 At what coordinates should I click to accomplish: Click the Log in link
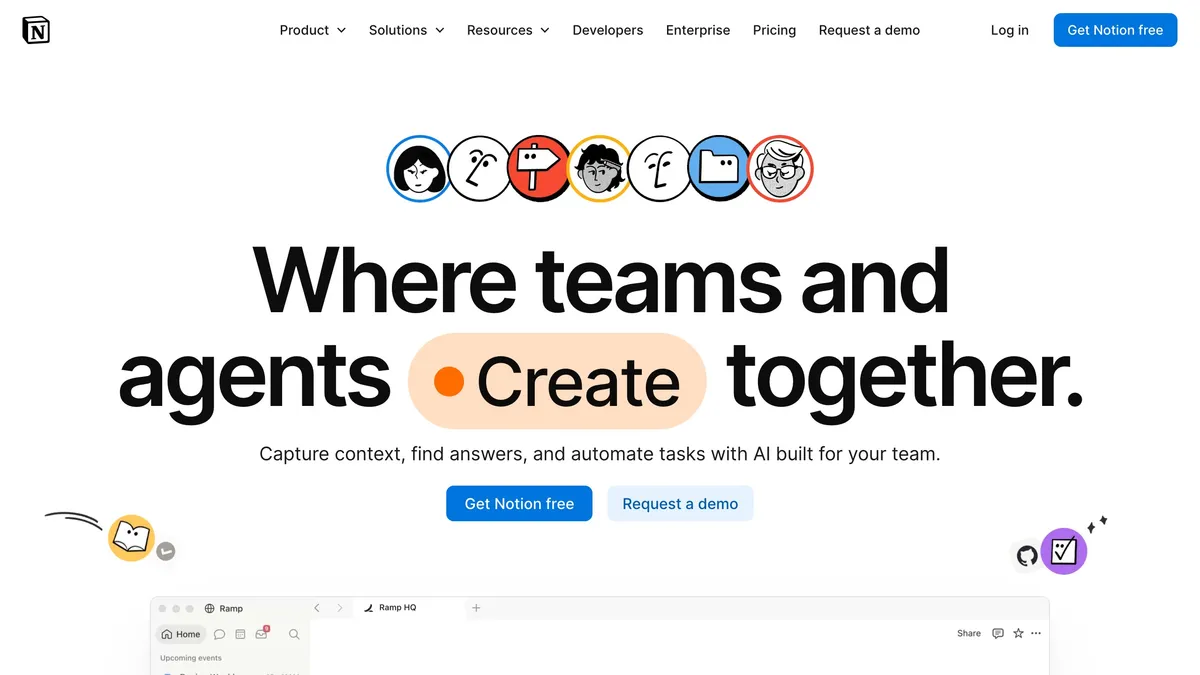[x=1009, y=30]
